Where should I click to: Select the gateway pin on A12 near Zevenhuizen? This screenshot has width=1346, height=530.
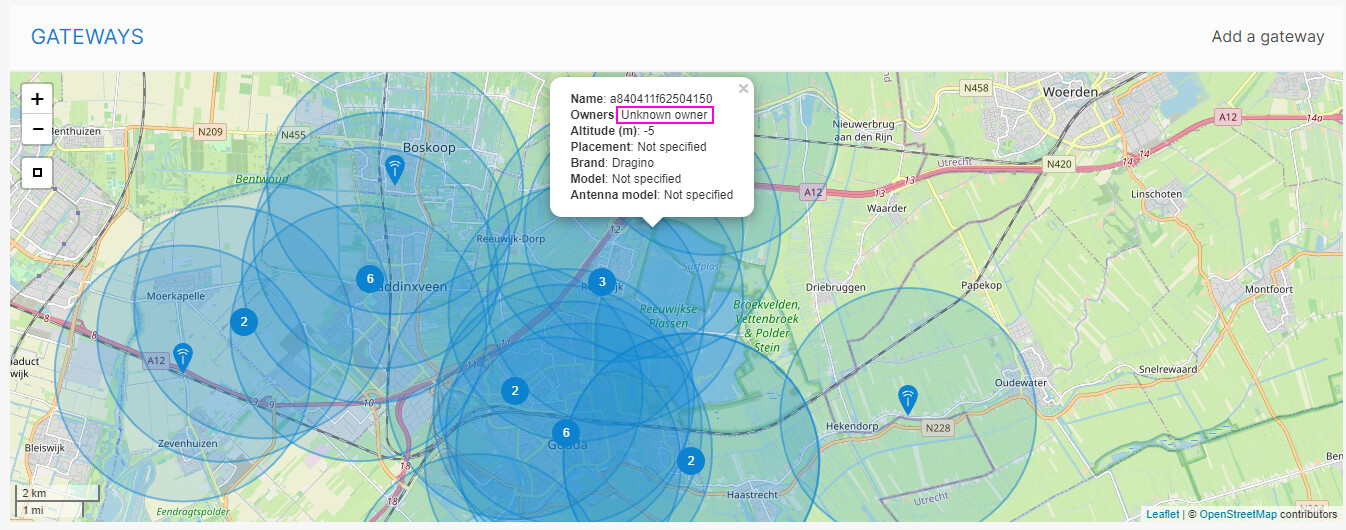pyautogui.click(x=182, y=357)
